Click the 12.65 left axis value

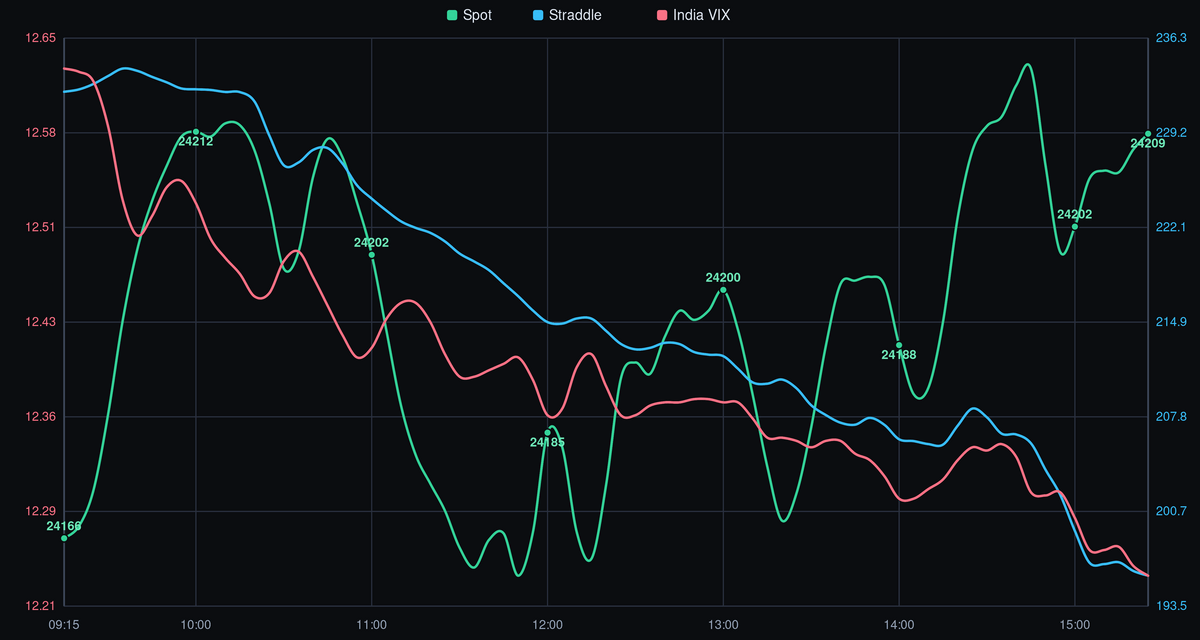tap(41, 38)
